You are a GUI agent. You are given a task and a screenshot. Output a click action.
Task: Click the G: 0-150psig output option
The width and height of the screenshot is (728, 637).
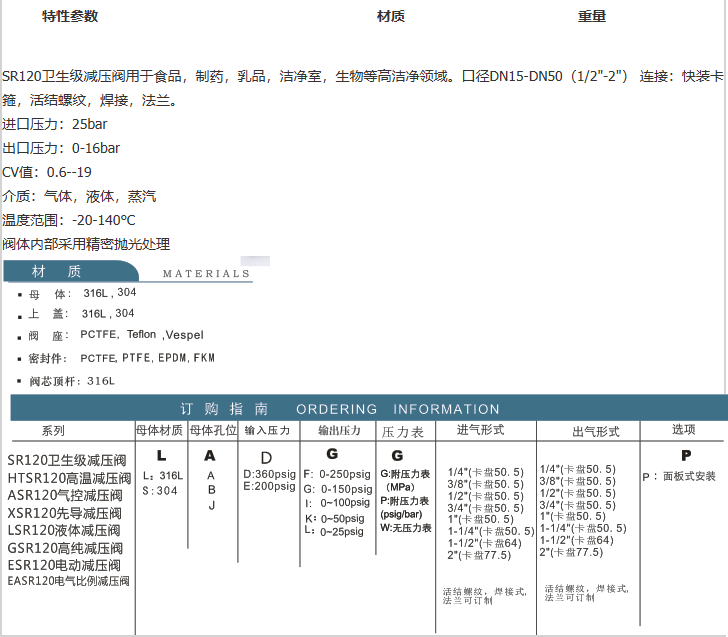[x=338, y=489]
